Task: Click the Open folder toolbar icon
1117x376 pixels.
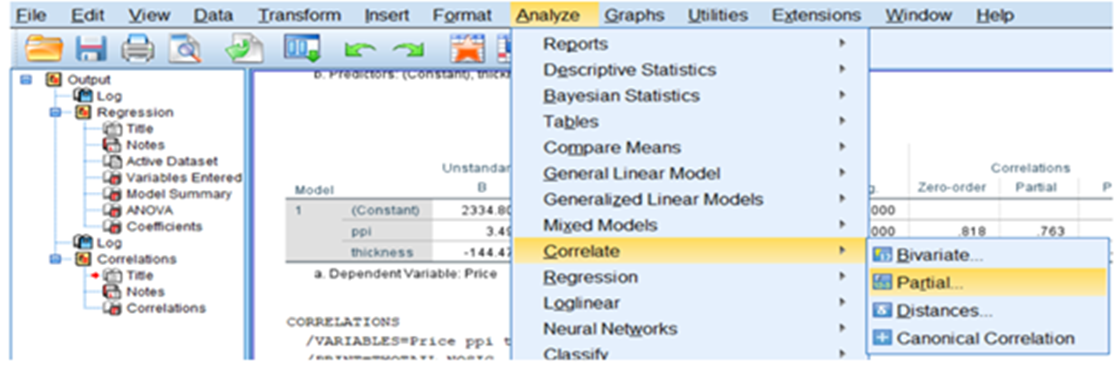Action: tap(43, 51)
